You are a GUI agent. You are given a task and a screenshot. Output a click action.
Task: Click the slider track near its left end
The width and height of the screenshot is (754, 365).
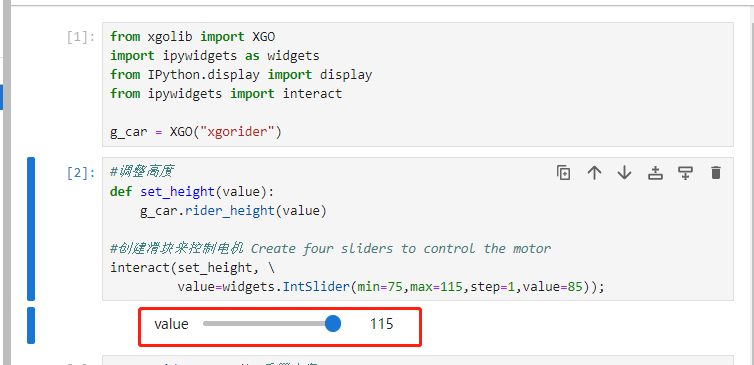click(208, 324)
